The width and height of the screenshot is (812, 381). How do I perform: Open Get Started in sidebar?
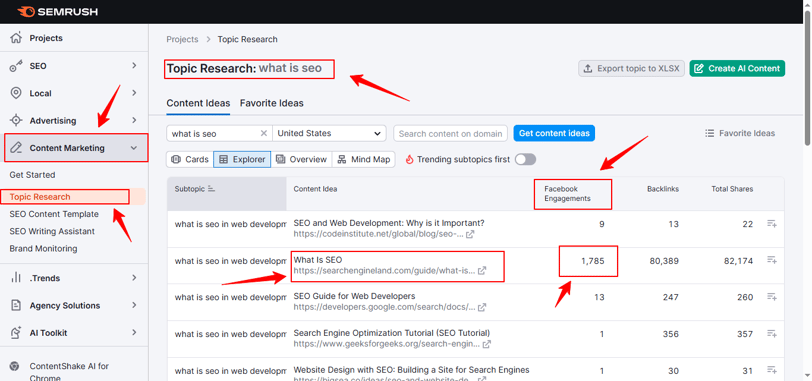(32, 175)
